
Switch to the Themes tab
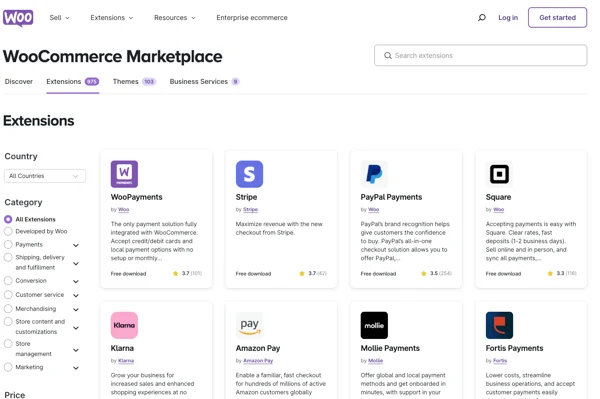click(x=134, y=81)
